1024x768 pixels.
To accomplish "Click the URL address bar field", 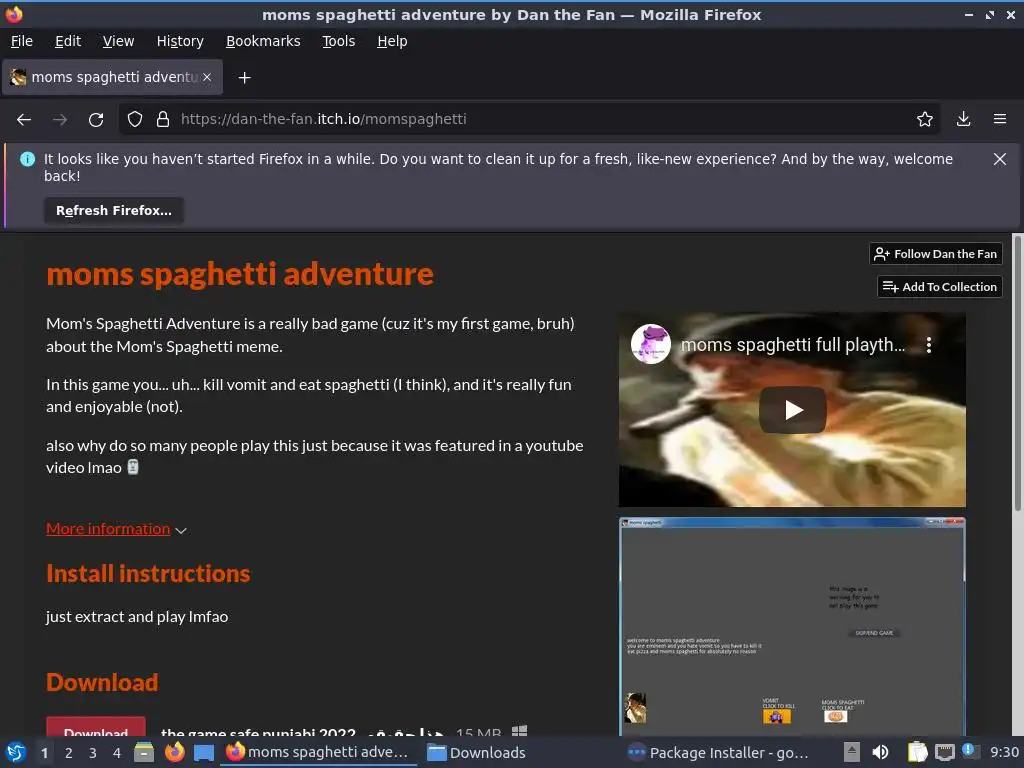I will (529, 119).
